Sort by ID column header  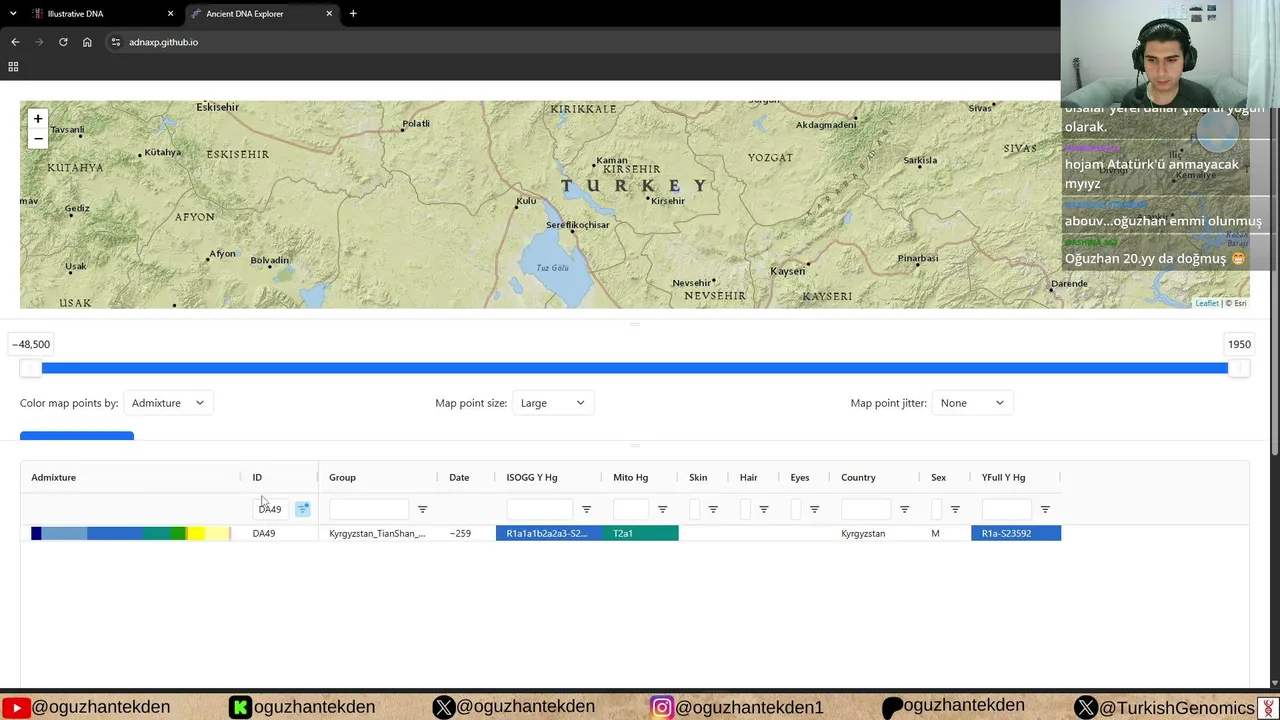257,477
